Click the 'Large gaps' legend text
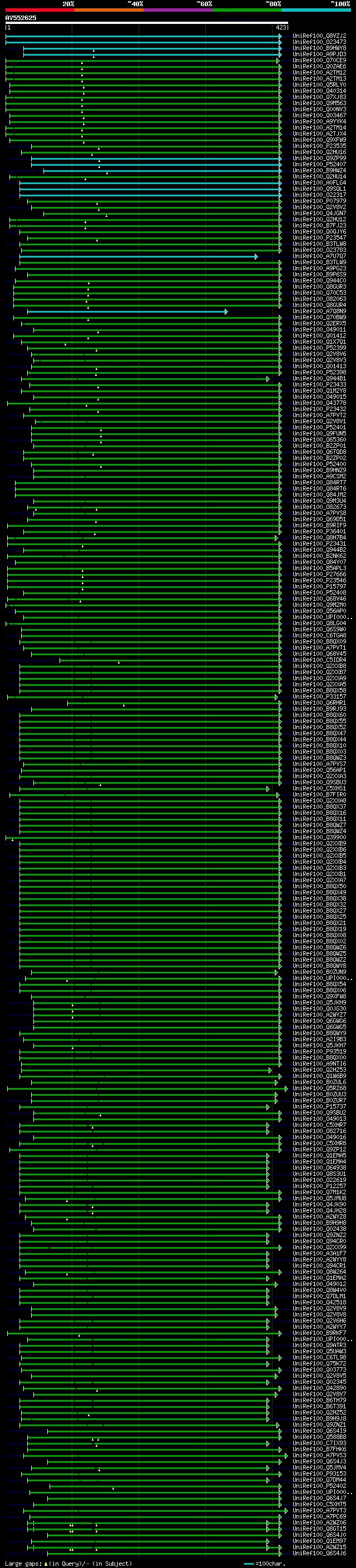356x1568 pixels. coord(24,1563)
